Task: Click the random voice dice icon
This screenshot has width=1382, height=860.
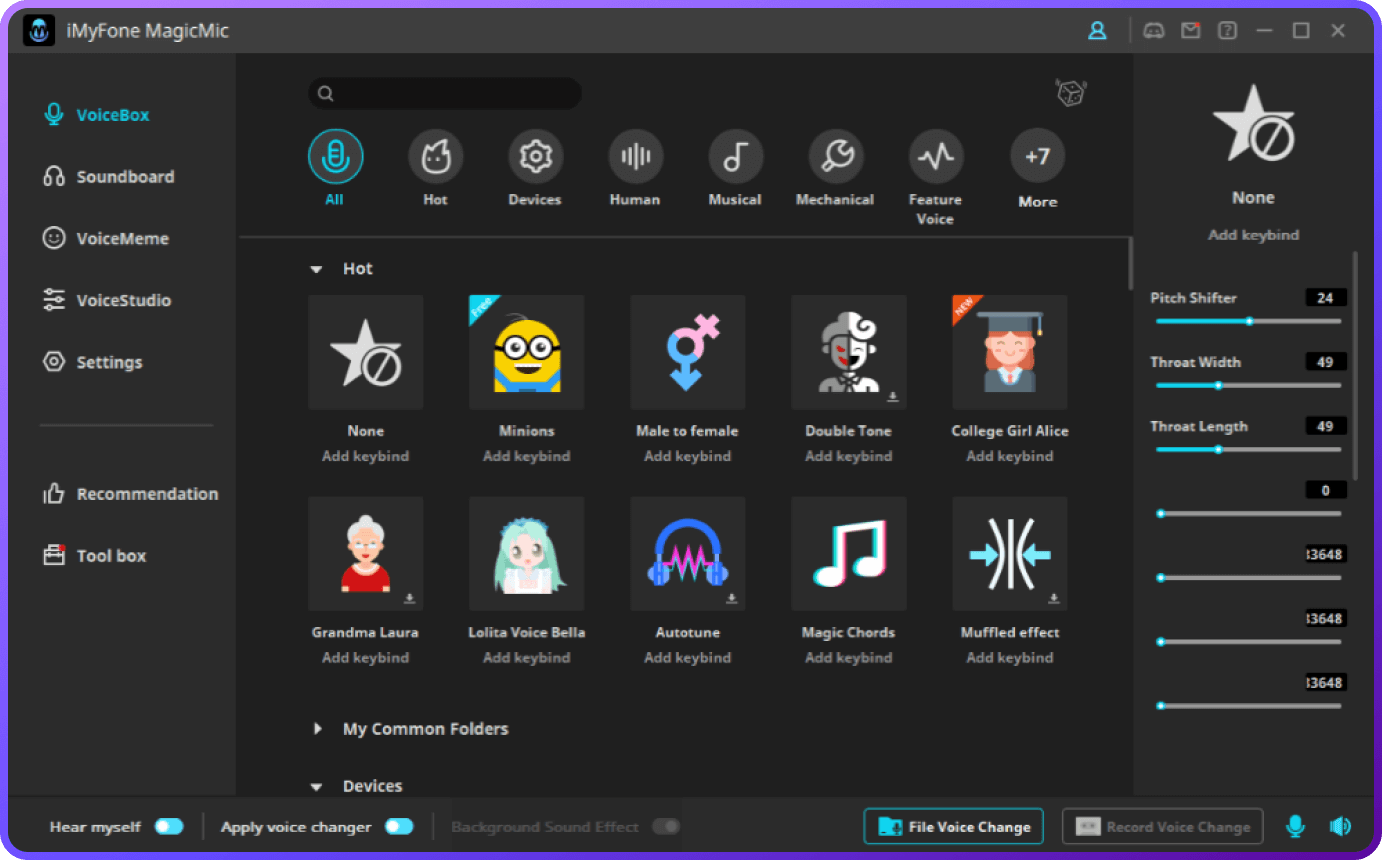Action: 1071,93
